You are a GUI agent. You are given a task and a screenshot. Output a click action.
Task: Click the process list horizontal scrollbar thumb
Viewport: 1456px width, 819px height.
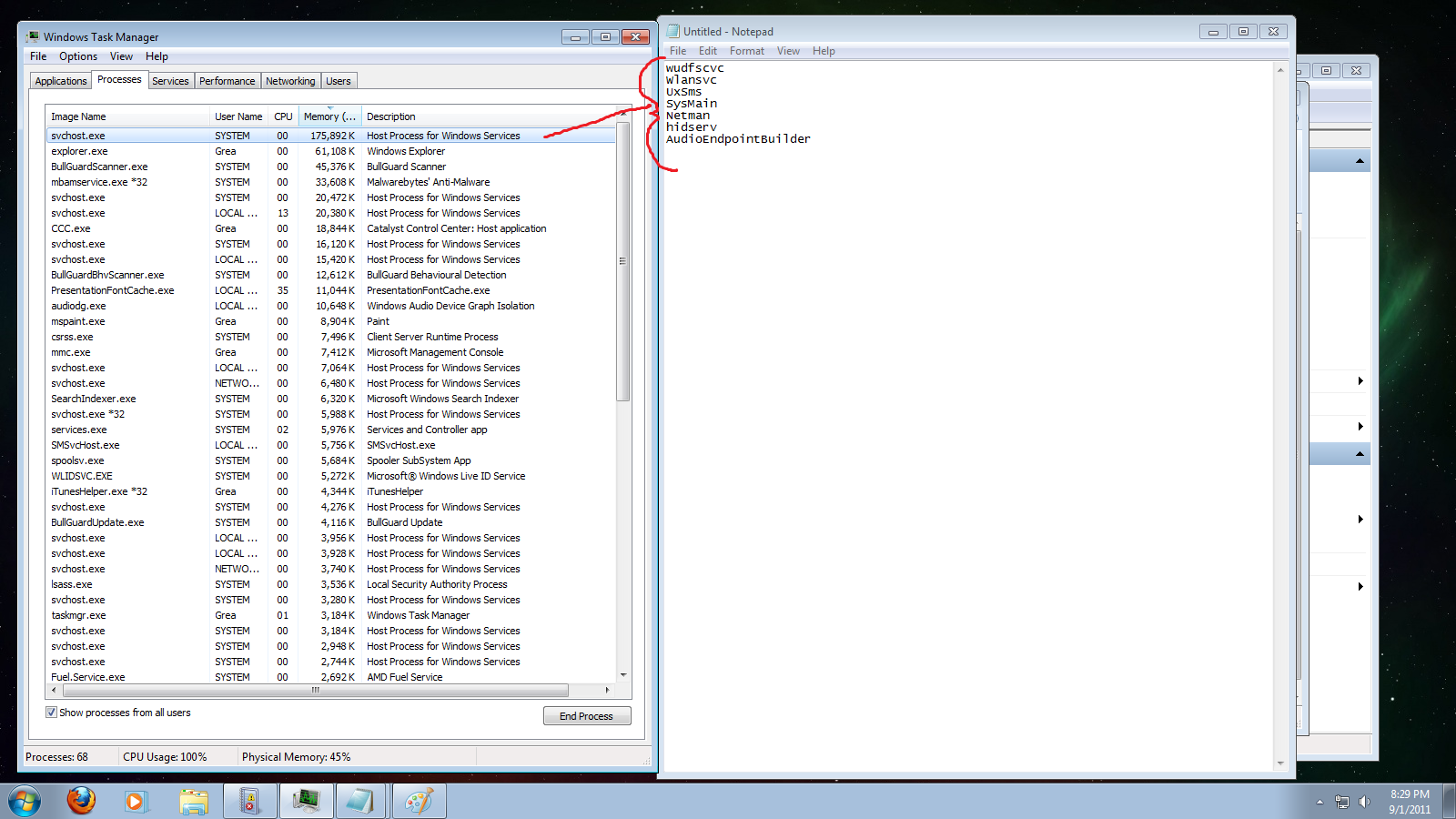(x=315, y=690)
